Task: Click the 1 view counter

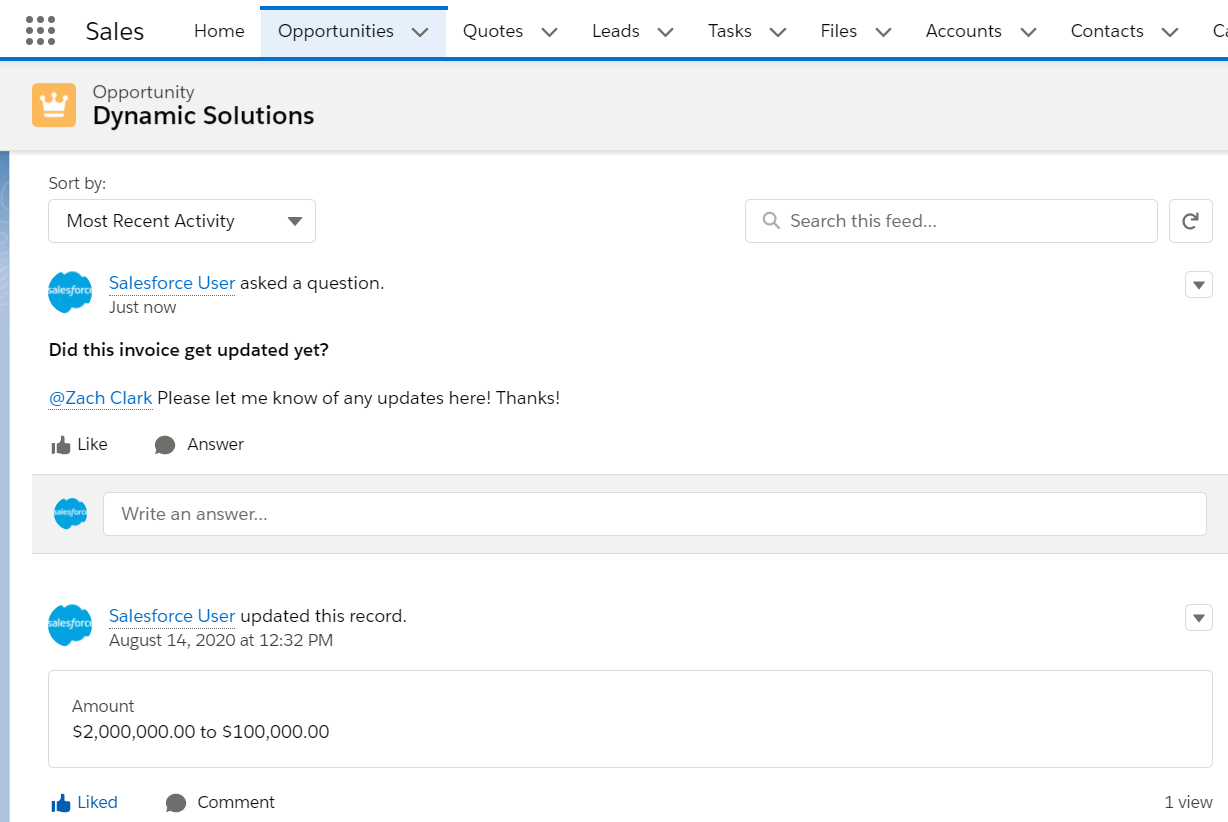Action: pyautogui.click(x=1189, y=802)
